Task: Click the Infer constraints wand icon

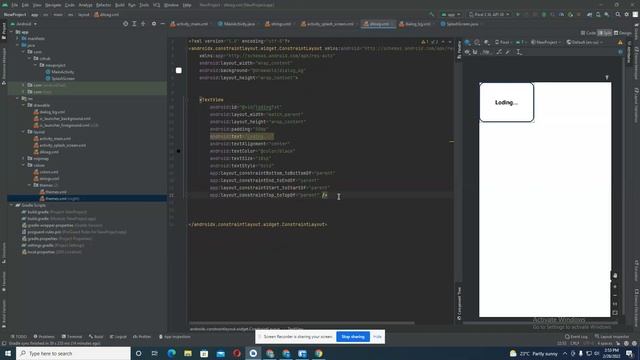Action: click(508, 52)
